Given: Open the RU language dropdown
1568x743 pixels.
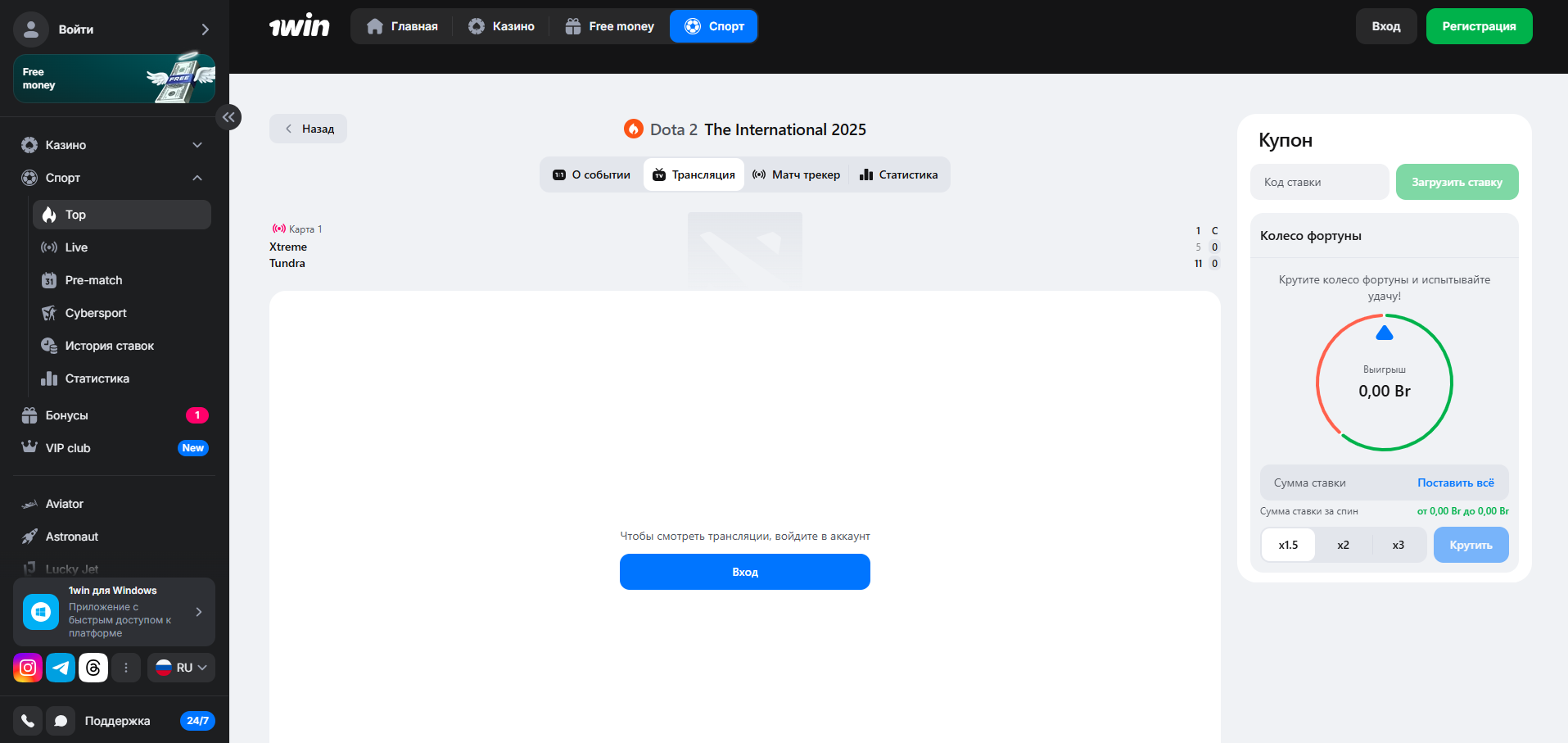Looking at the screenshot, I should pyautogui.click(x=181, y=668).
